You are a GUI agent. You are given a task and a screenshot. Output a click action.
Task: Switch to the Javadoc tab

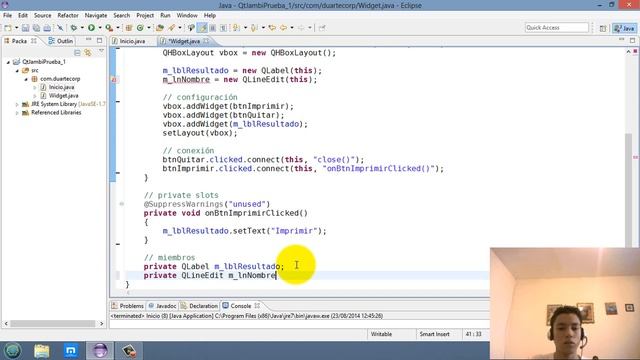point(162,306)
